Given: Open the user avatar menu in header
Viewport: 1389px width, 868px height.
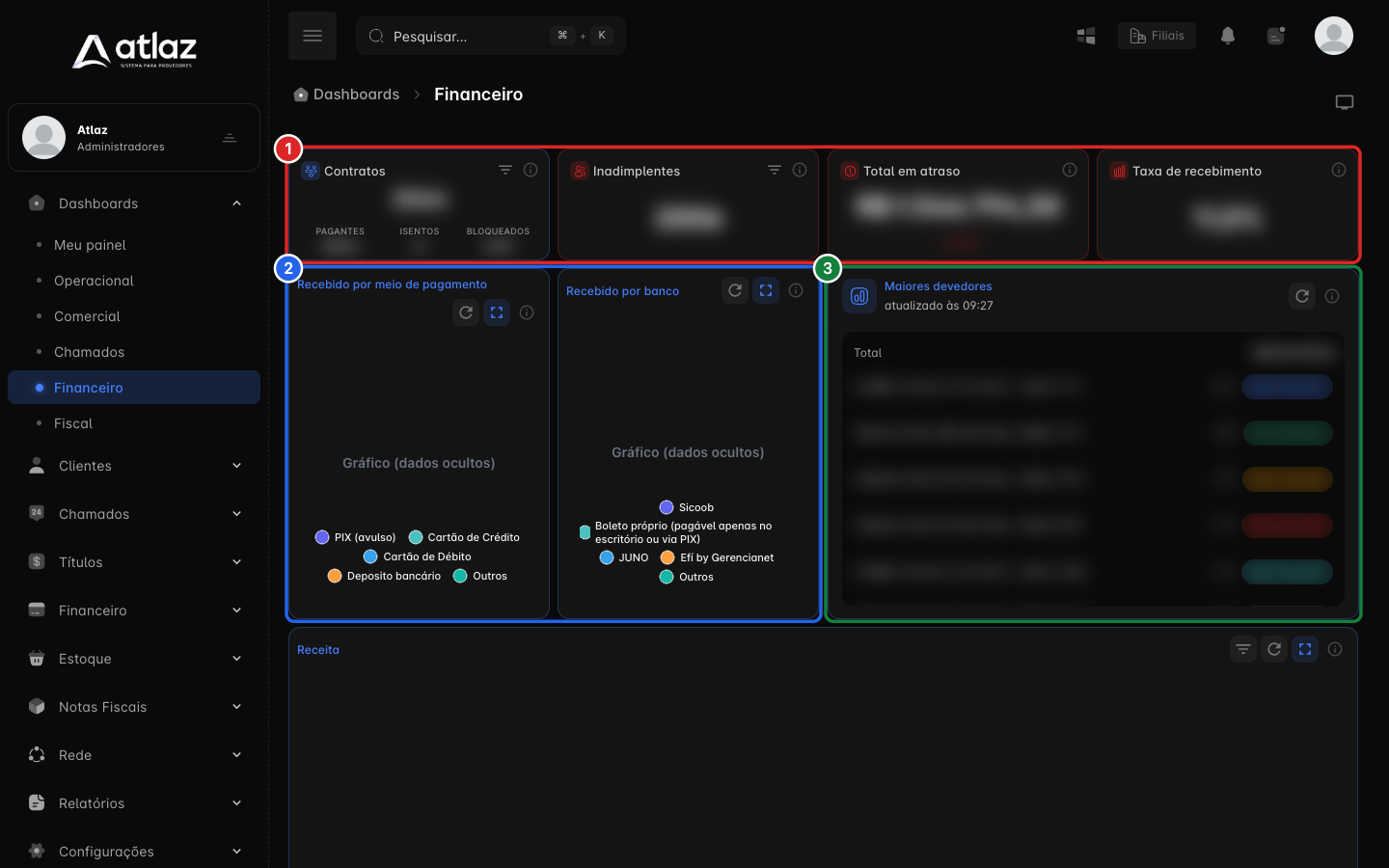Looking at the screenshot, I should 1334,36.
